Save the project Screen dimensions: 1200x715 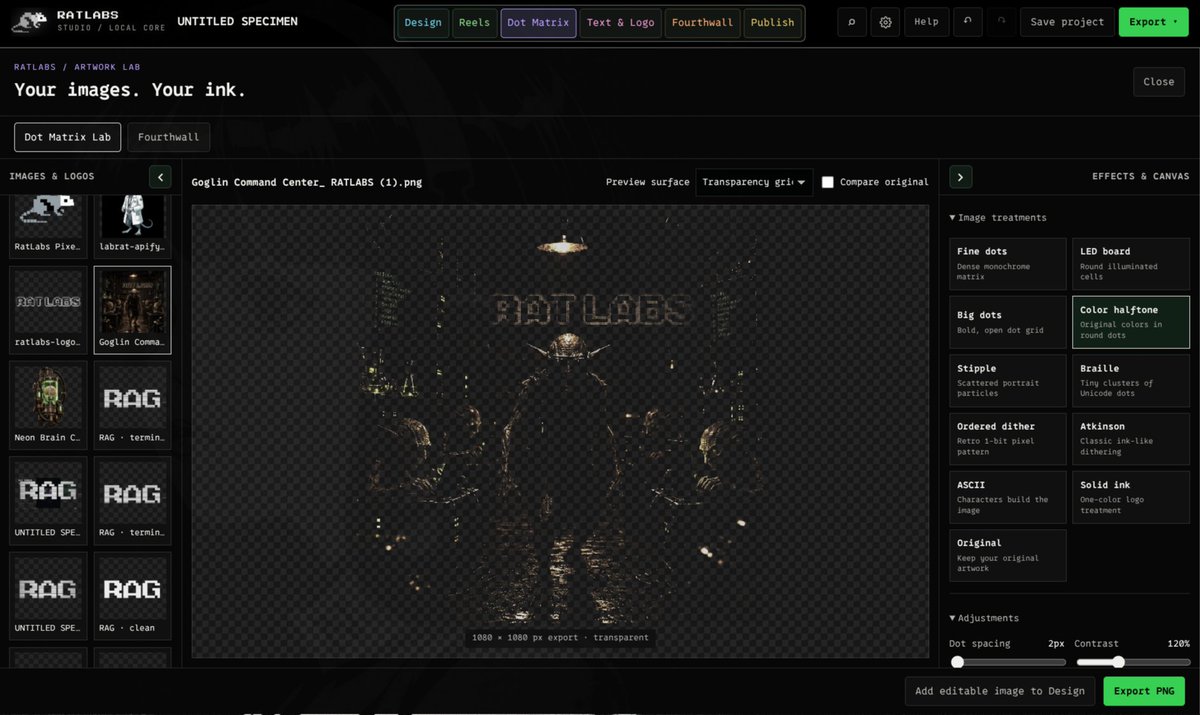click(x=1067, y=22)
